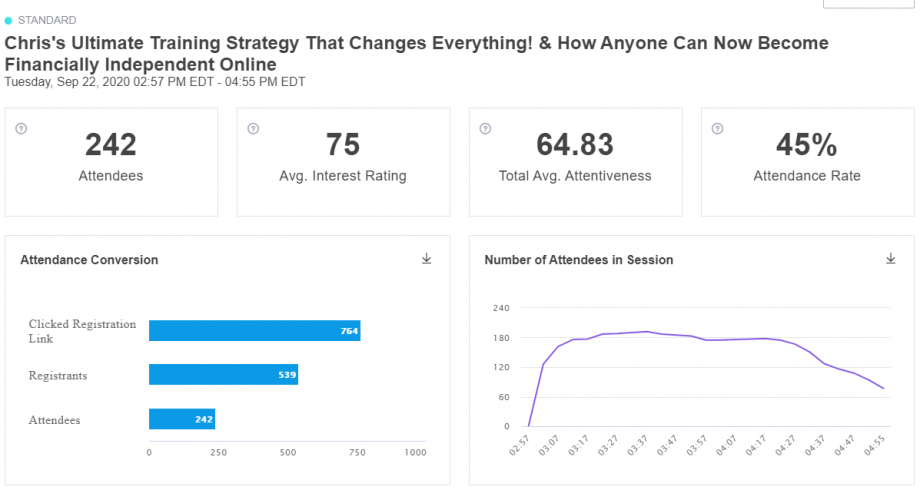Download the Attendance Conversion chart
This screenshot has height=500, width=920.
click(x=427, y=259)
